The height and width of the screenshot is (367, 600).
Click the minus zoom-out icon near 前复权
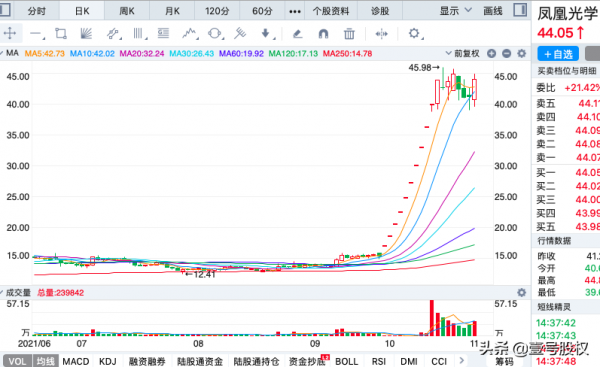pyautogui.click(x=506, y=54)
